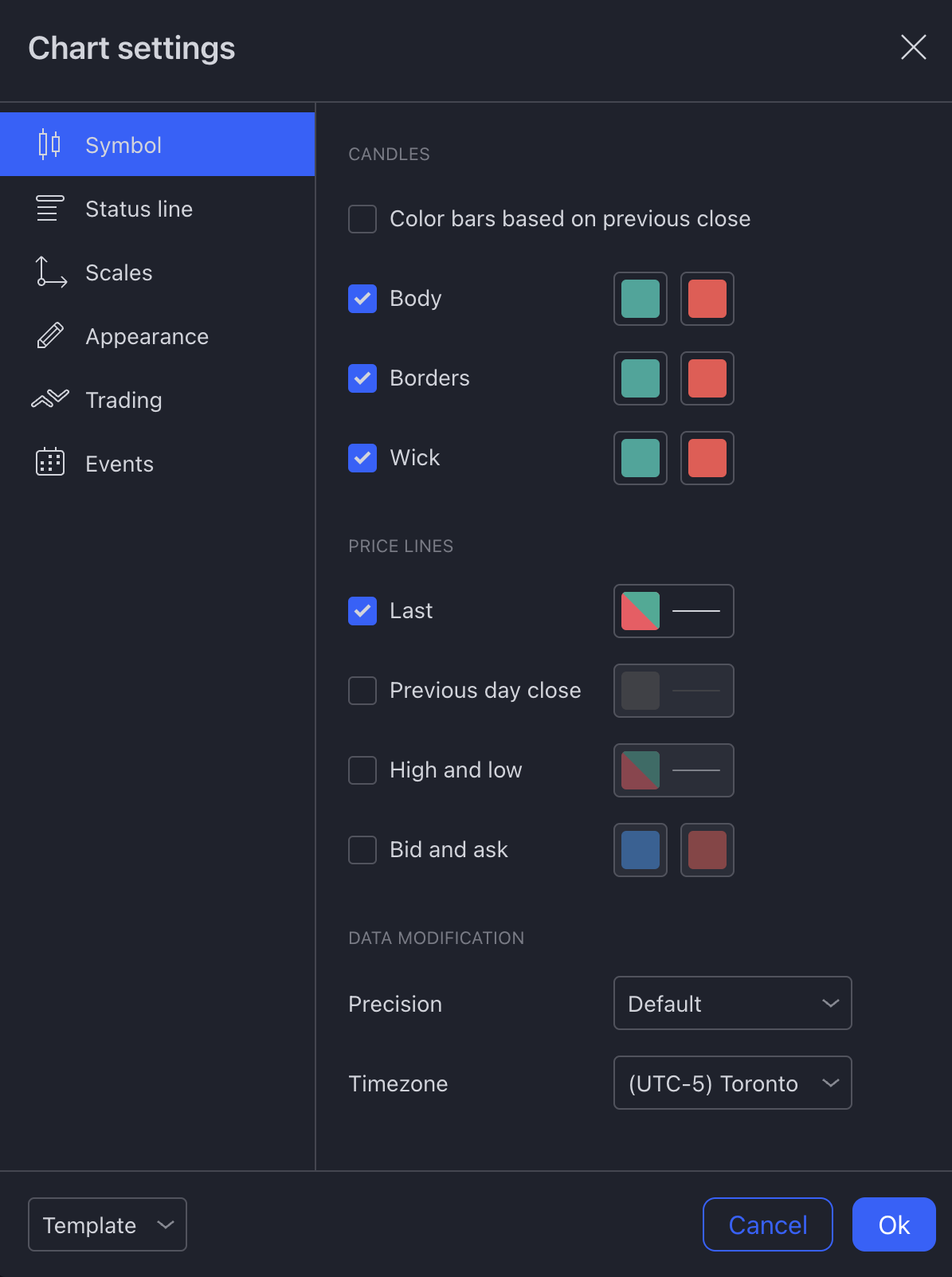Open the Precision dropdown
Screen dimensions: 952x1277
point(732,1003)
